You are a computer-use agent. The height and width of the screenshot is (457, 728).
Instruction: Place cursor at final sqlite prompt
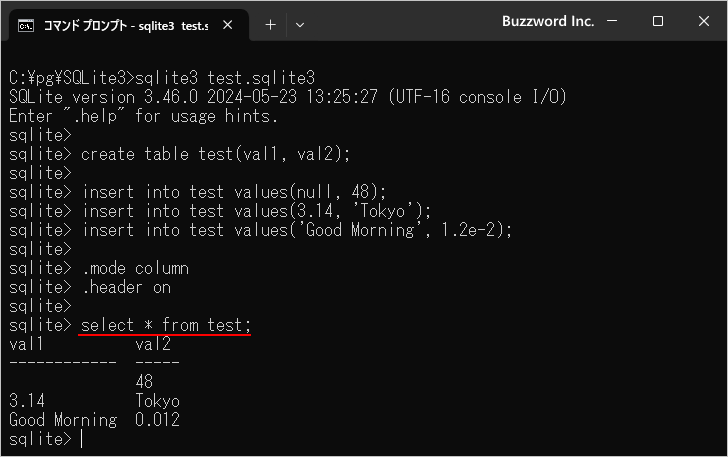point(82,439)
